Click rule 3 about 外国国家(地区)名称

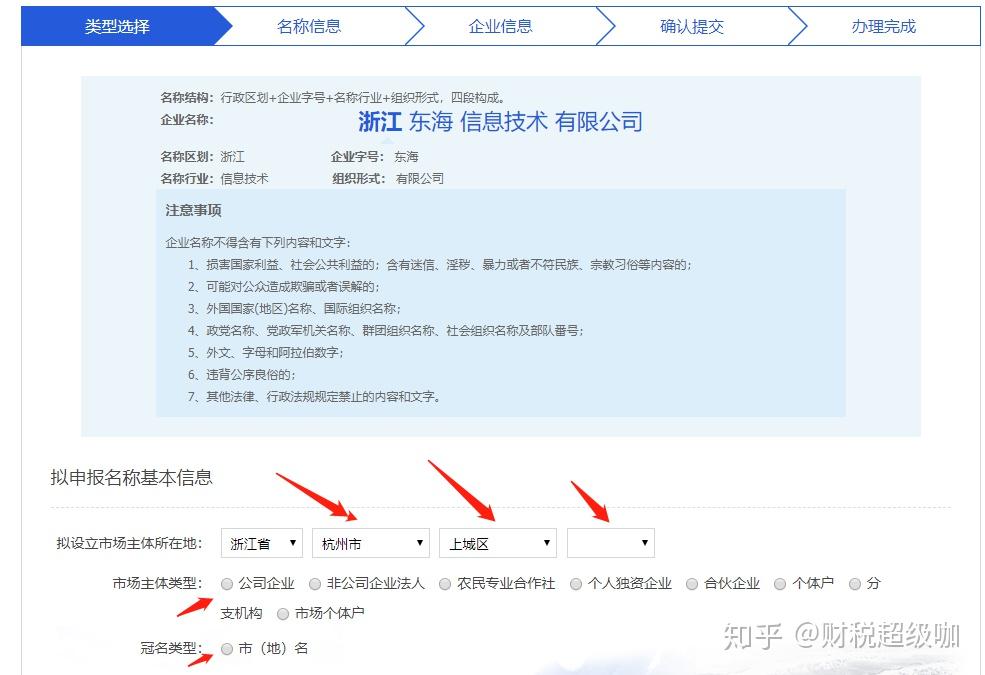click(x=294, y=308)
